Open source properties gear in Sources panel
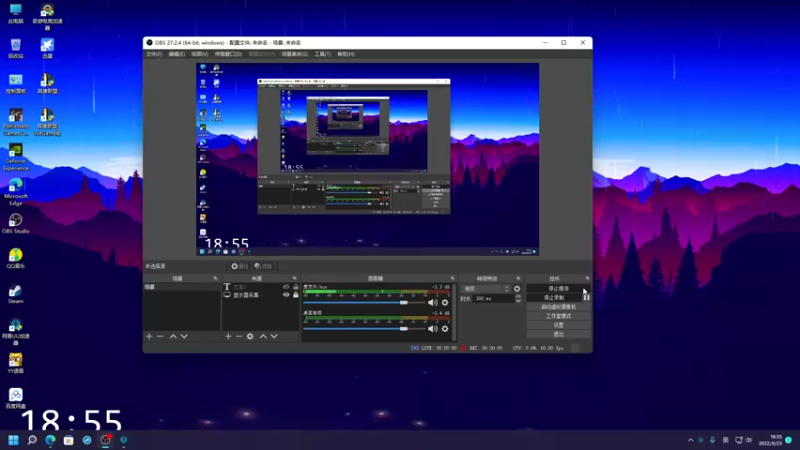This screenshot has width=800, height=450. [x=250, y=336]
